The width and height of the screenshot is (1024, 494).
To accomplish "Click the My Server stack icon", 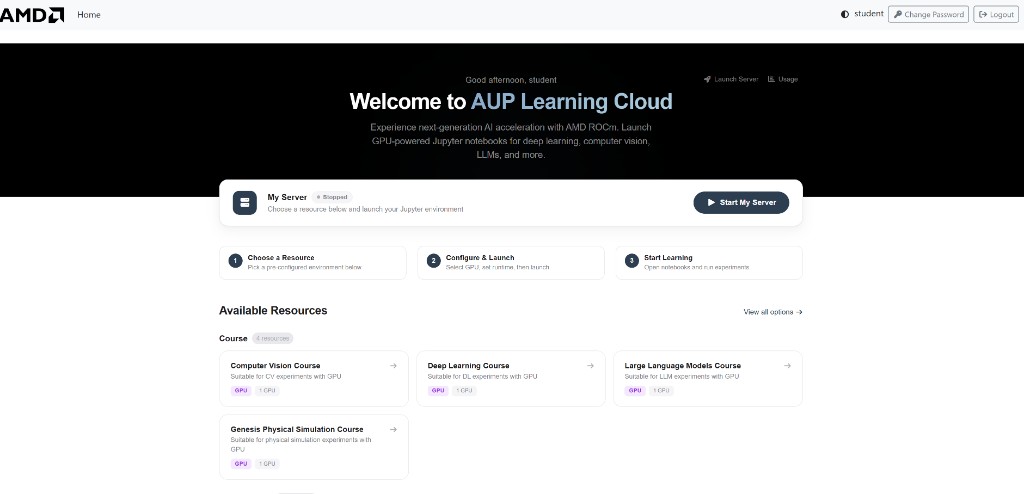I will point(245,203).
